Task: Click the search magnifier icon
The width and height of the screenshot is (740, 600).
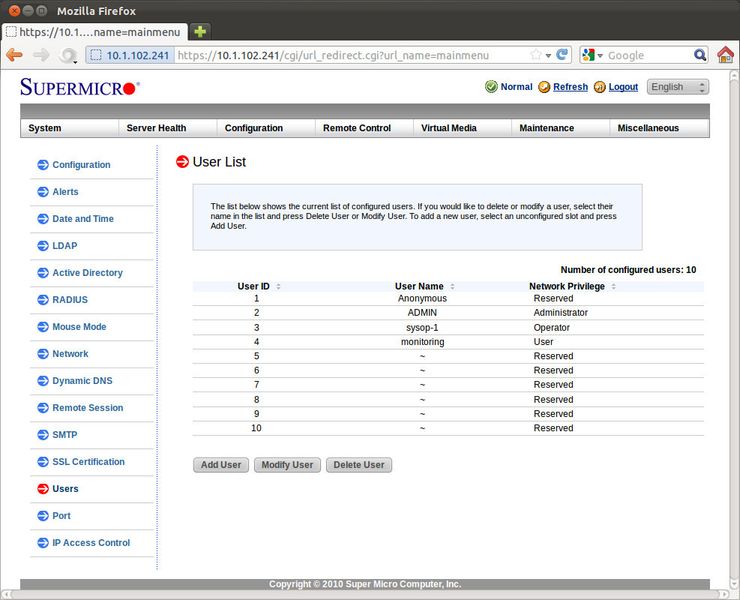Action: 700,55
